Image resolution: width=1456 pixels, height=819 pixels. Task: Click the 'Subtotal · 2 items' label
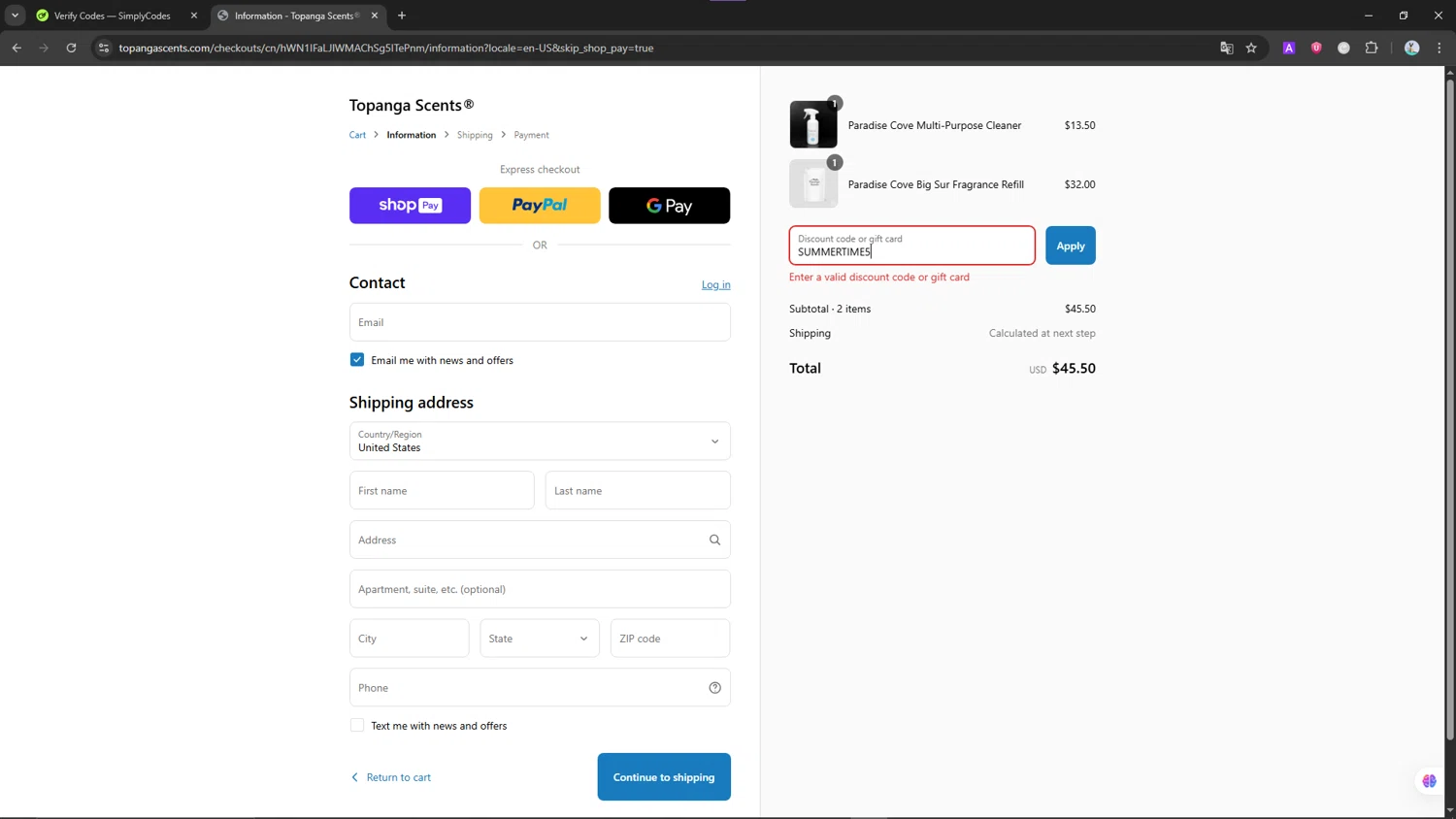pos(830,309)
